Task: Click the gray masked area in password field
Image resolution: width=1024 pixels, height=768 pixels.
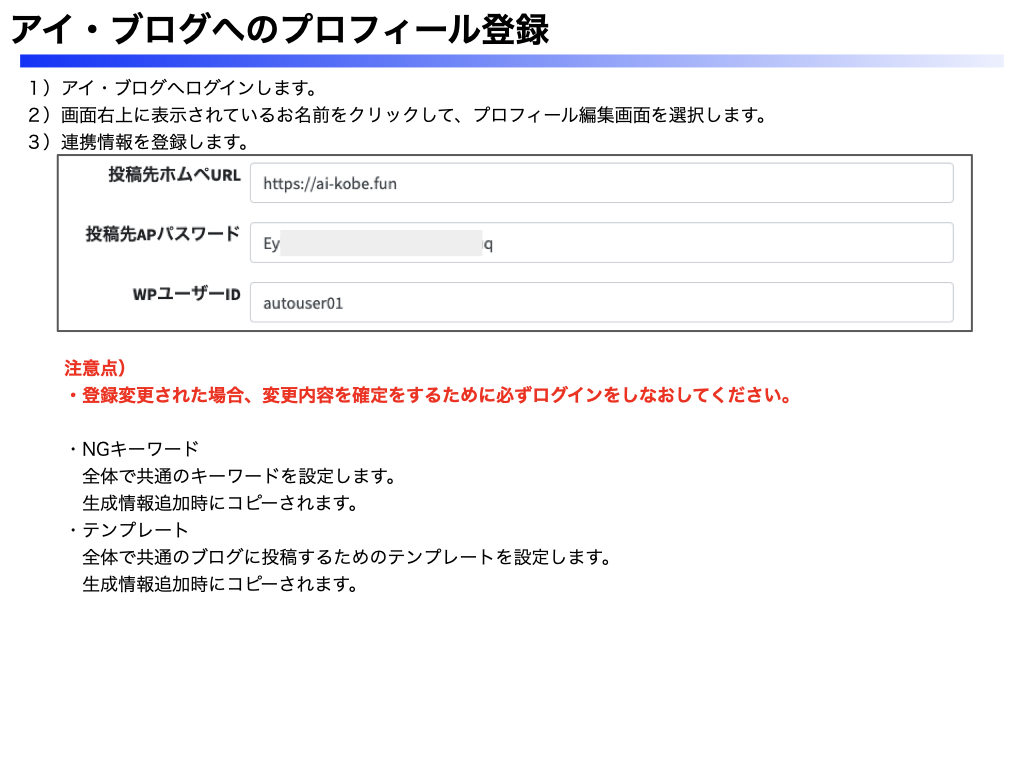Action: coord(381,243)
